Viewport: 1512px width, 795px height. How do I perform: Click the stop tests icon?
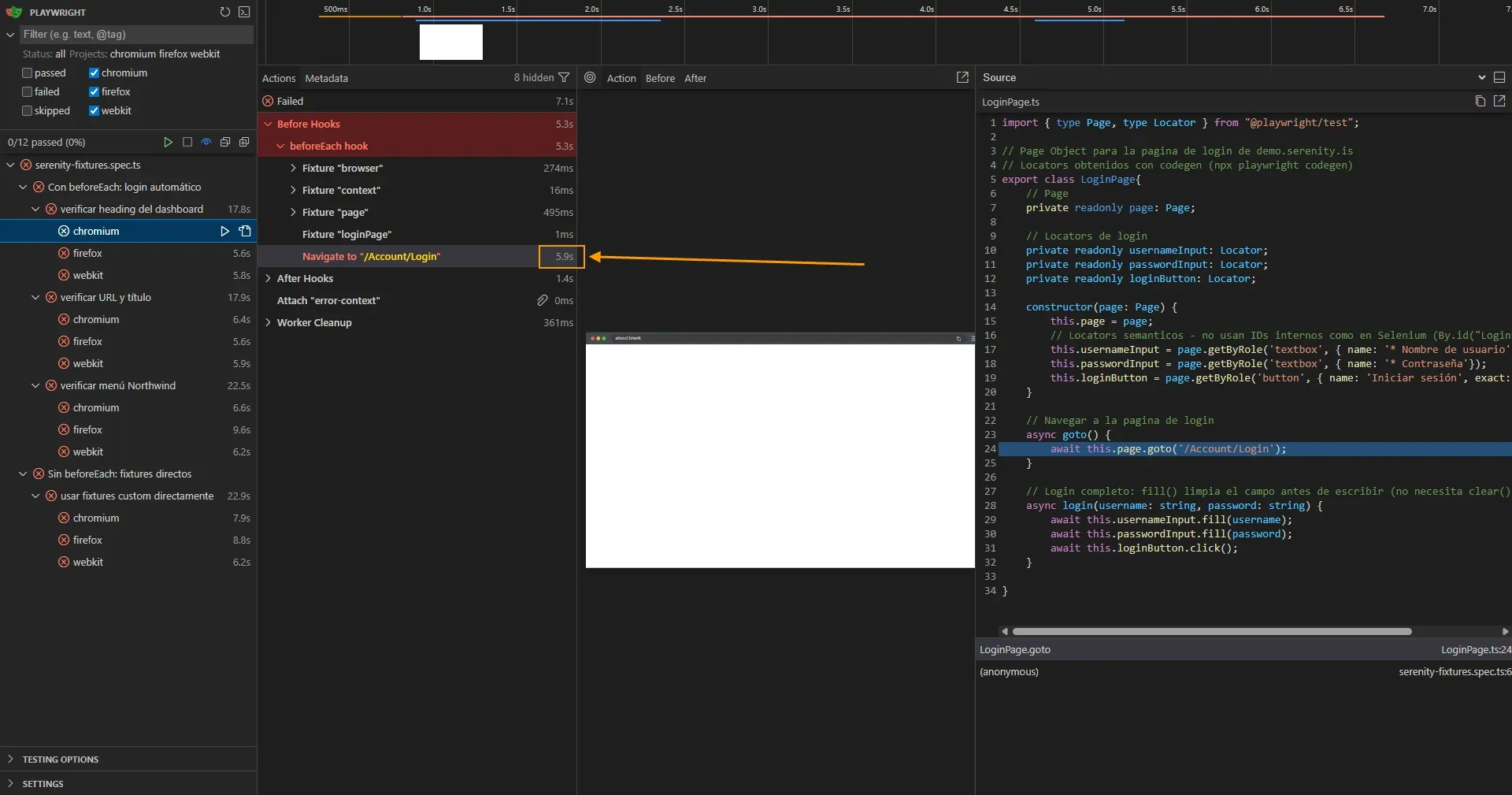(187, 142)
